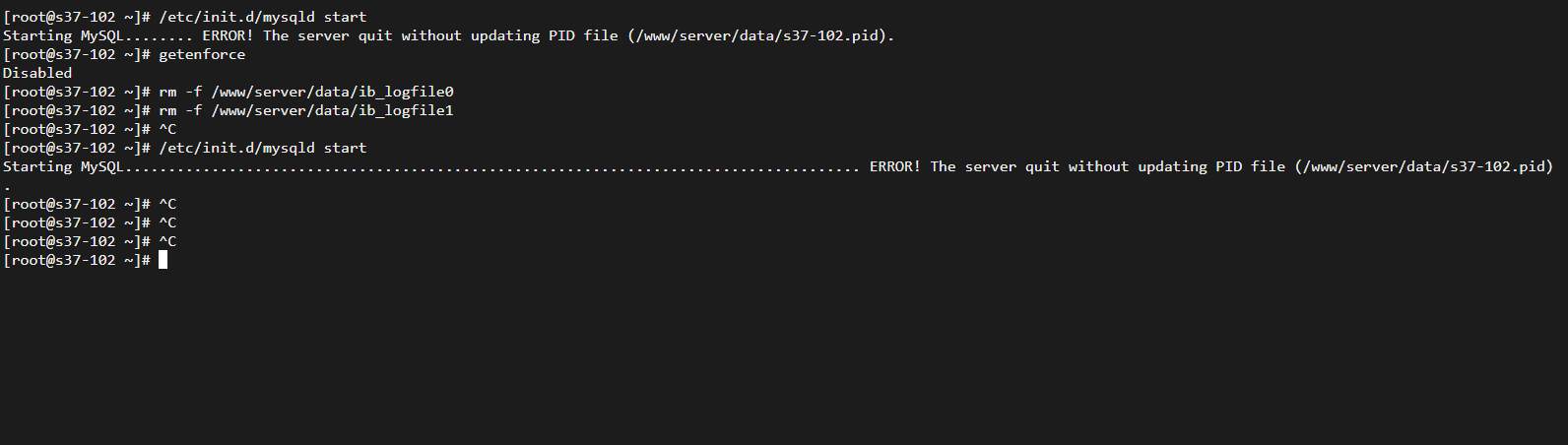
Task: Click the first '/etc/init.d/mysqld start' command
Action: (x=263, y=17)
